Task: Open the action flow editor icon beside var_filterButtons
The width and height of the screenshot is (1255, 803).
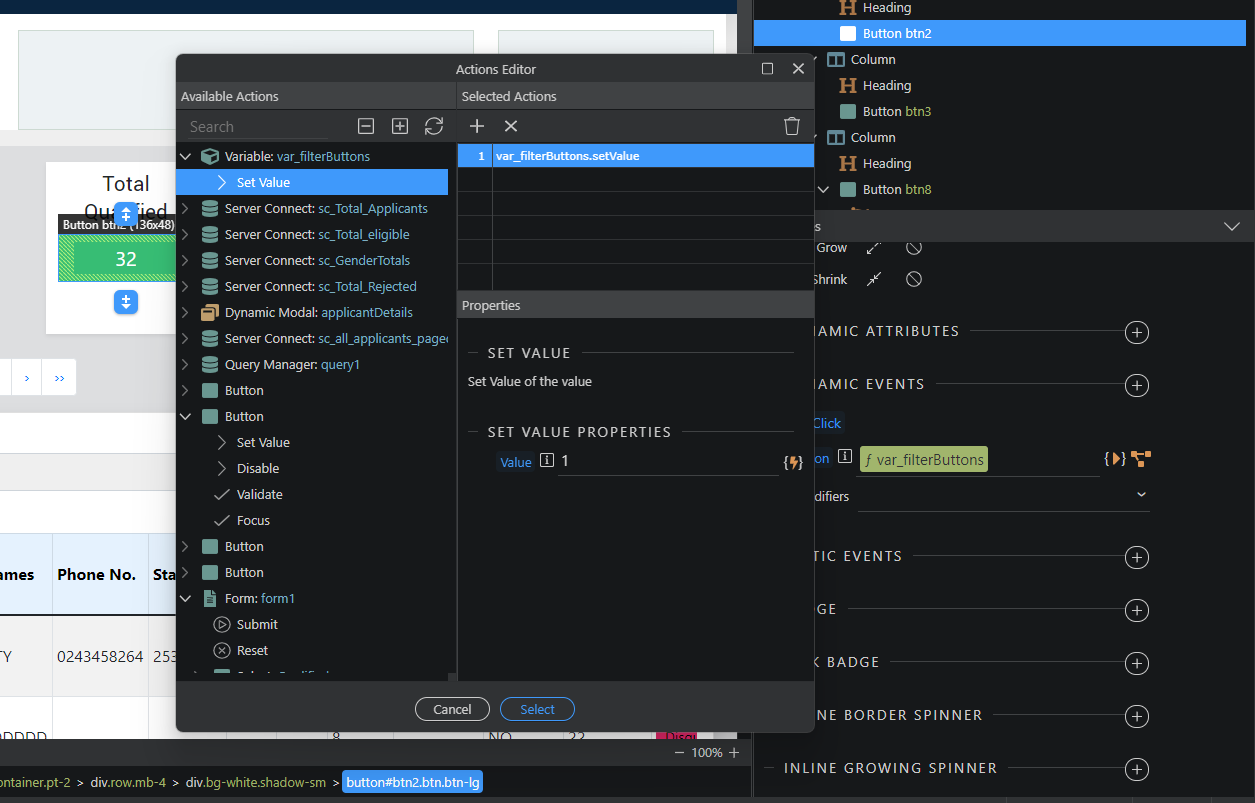Action: click(1141, 459)
